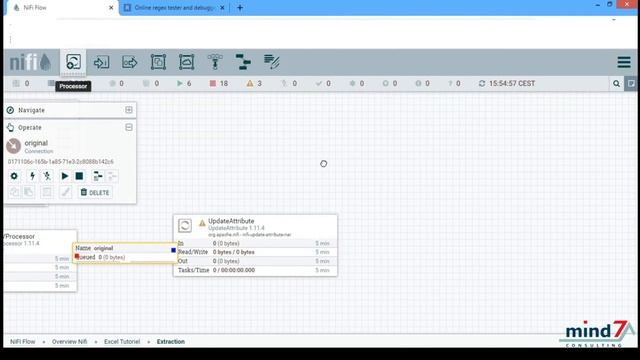
Task: Select the Process Group toolbar icon
Action: click(158, 62)
